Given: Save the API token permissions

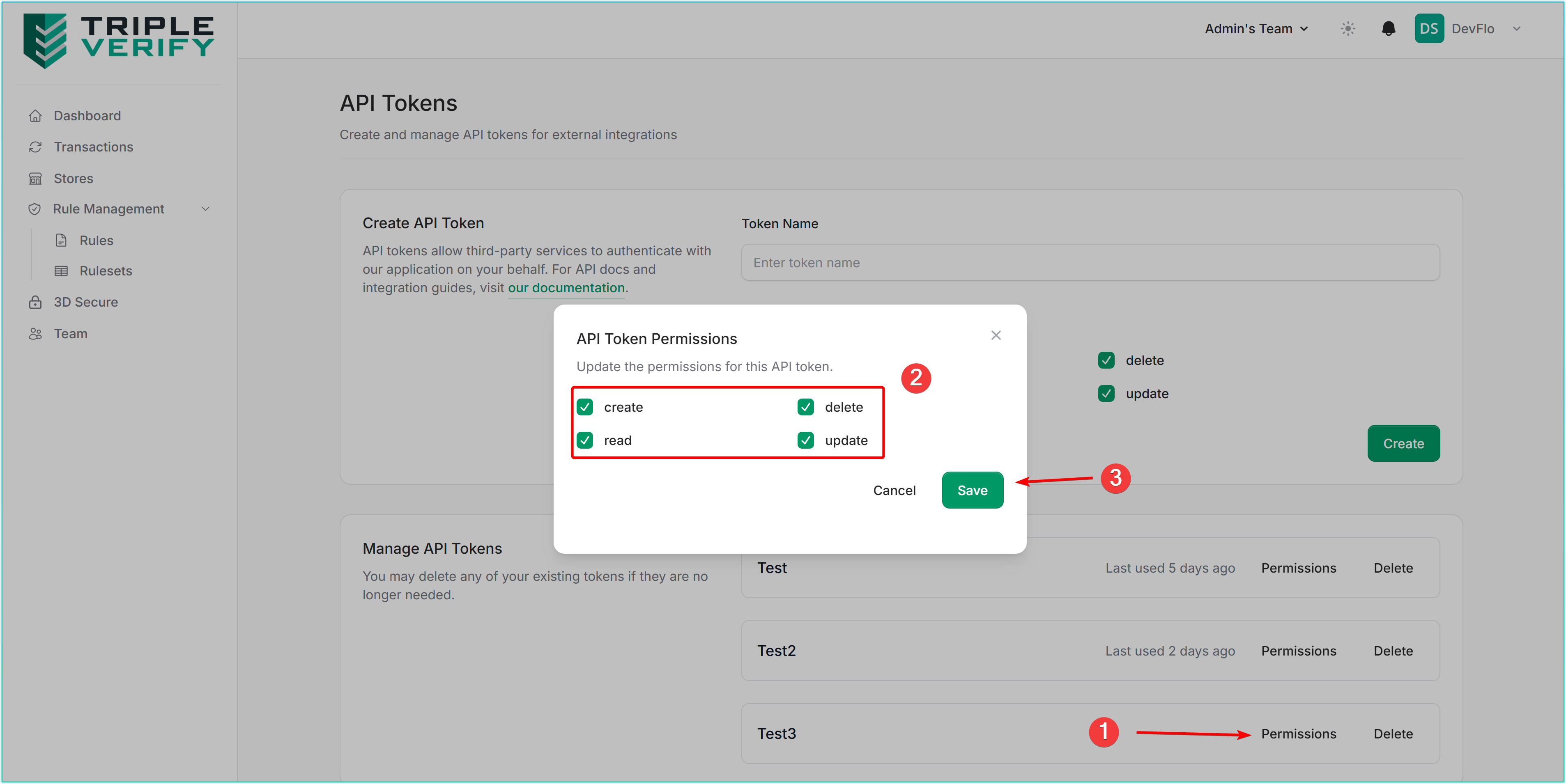Looking at the screenshot, I should point(972,491).
